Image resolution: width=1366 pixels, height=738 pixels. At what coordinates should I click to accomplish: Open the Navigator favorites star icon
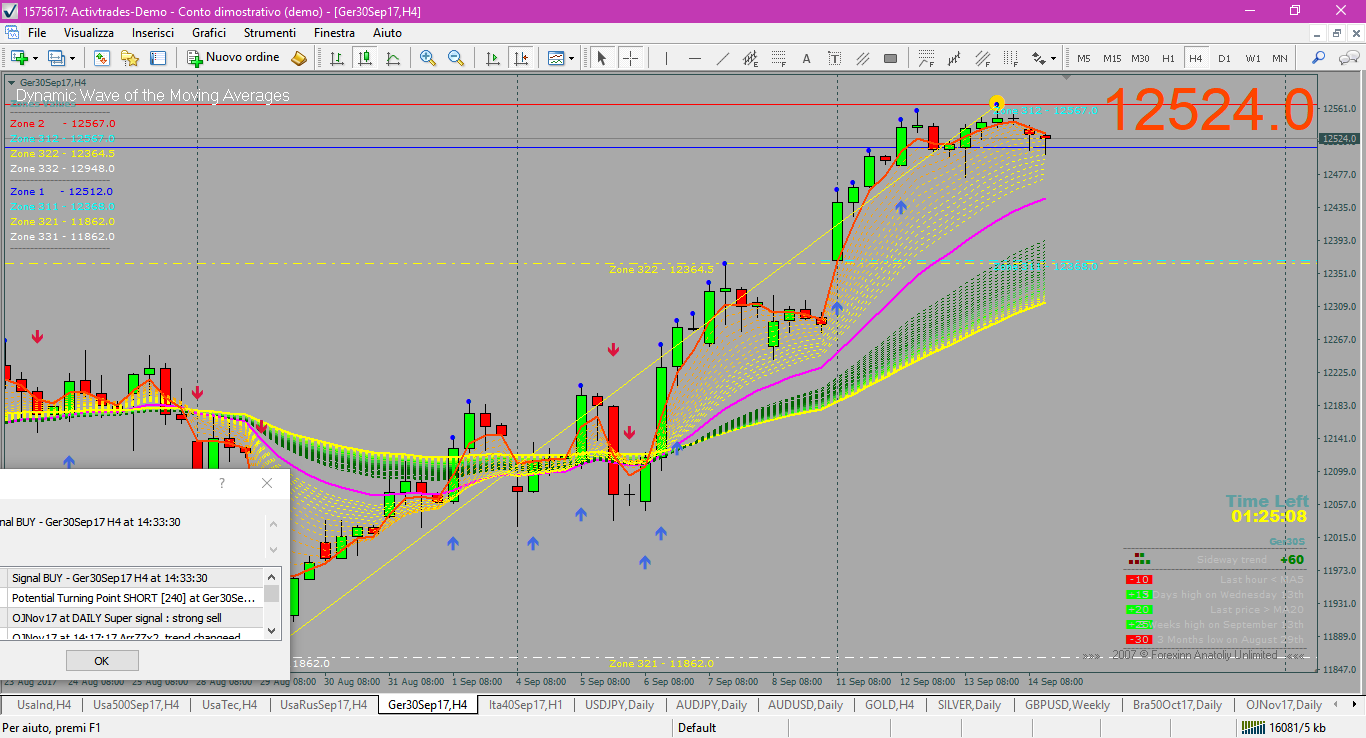tap(130, 58)
